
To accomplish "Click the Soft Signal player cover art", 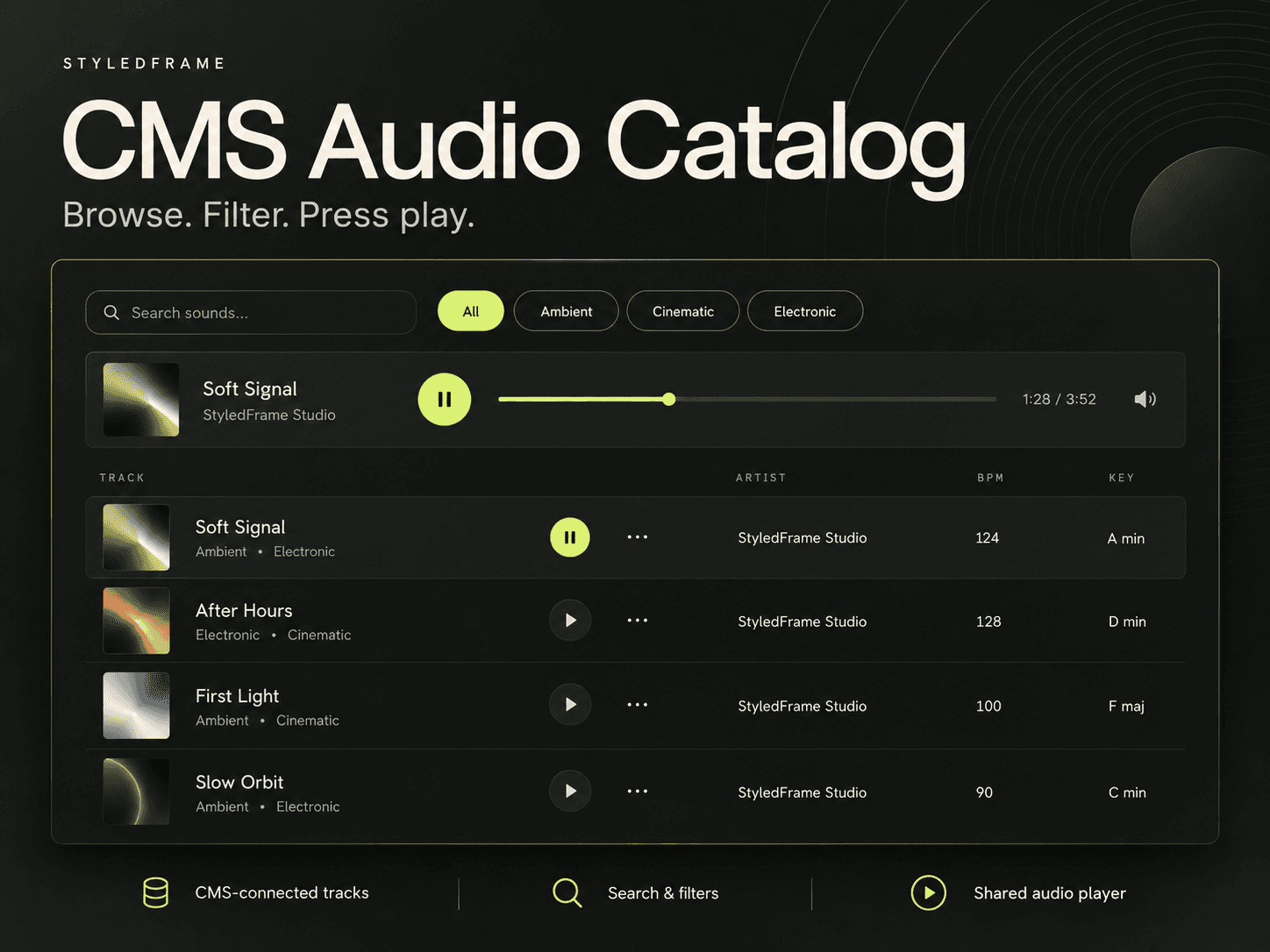I will coord(141,400).
